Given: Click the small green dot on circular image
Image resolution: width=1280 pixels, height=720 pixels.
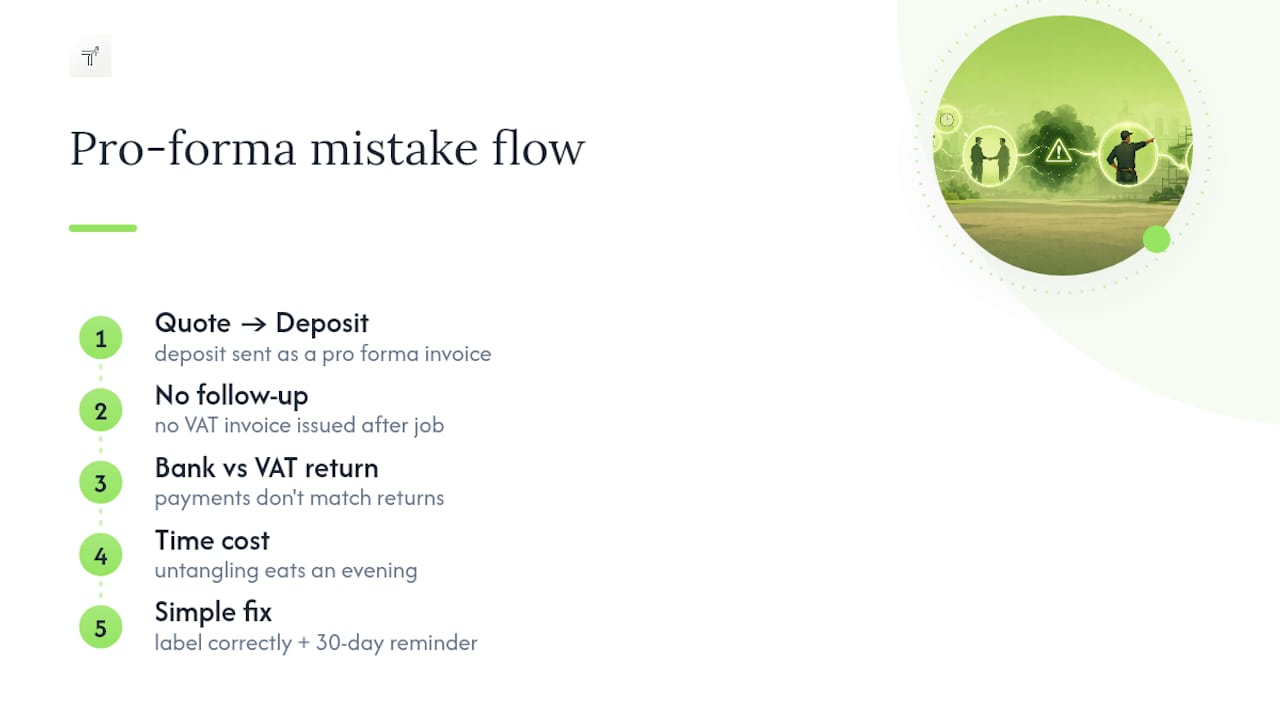Looking at the screenshot, I should pos(1156,239).
